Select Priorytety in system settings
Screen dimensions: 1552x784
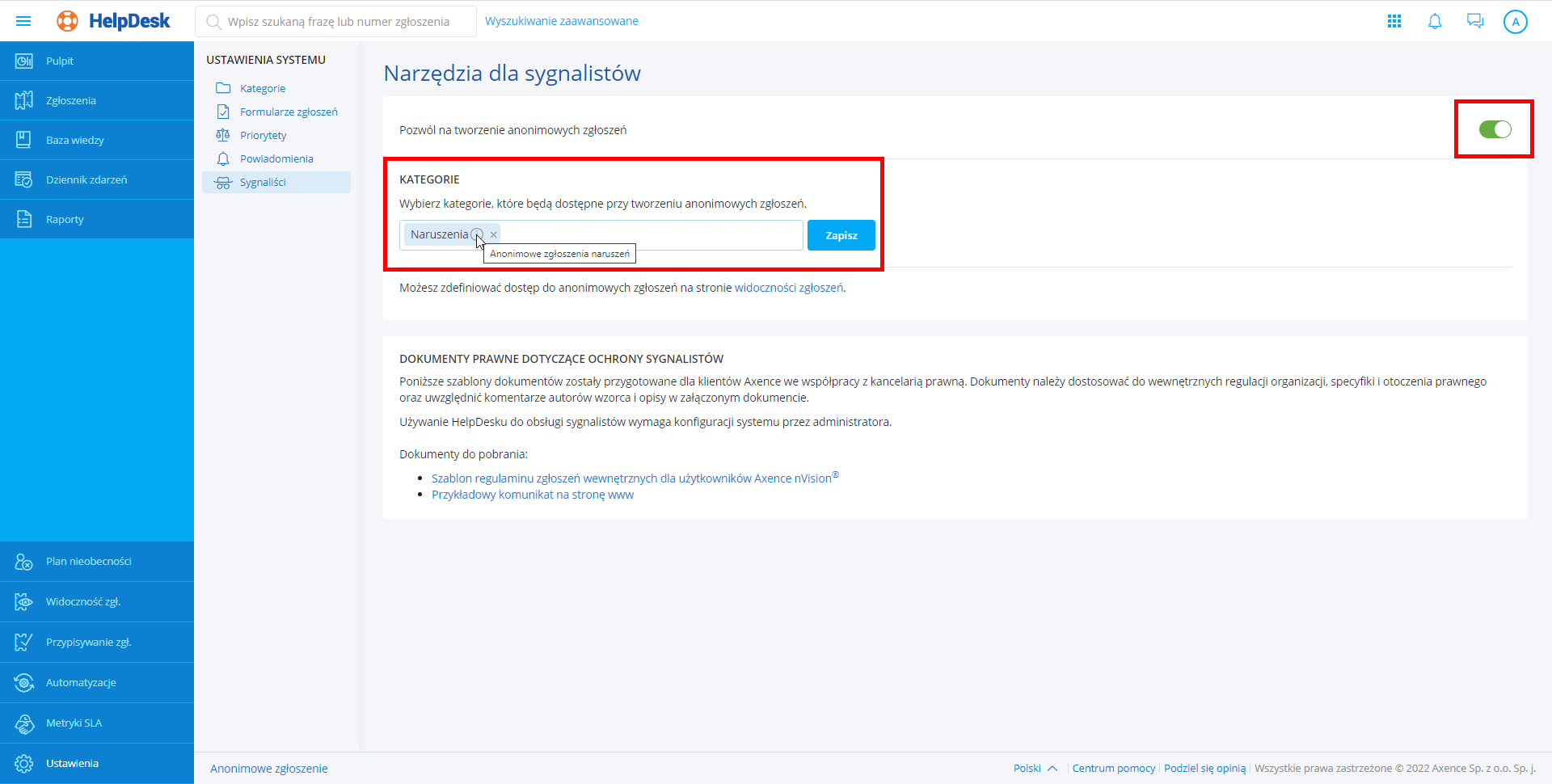coord(263,135)
